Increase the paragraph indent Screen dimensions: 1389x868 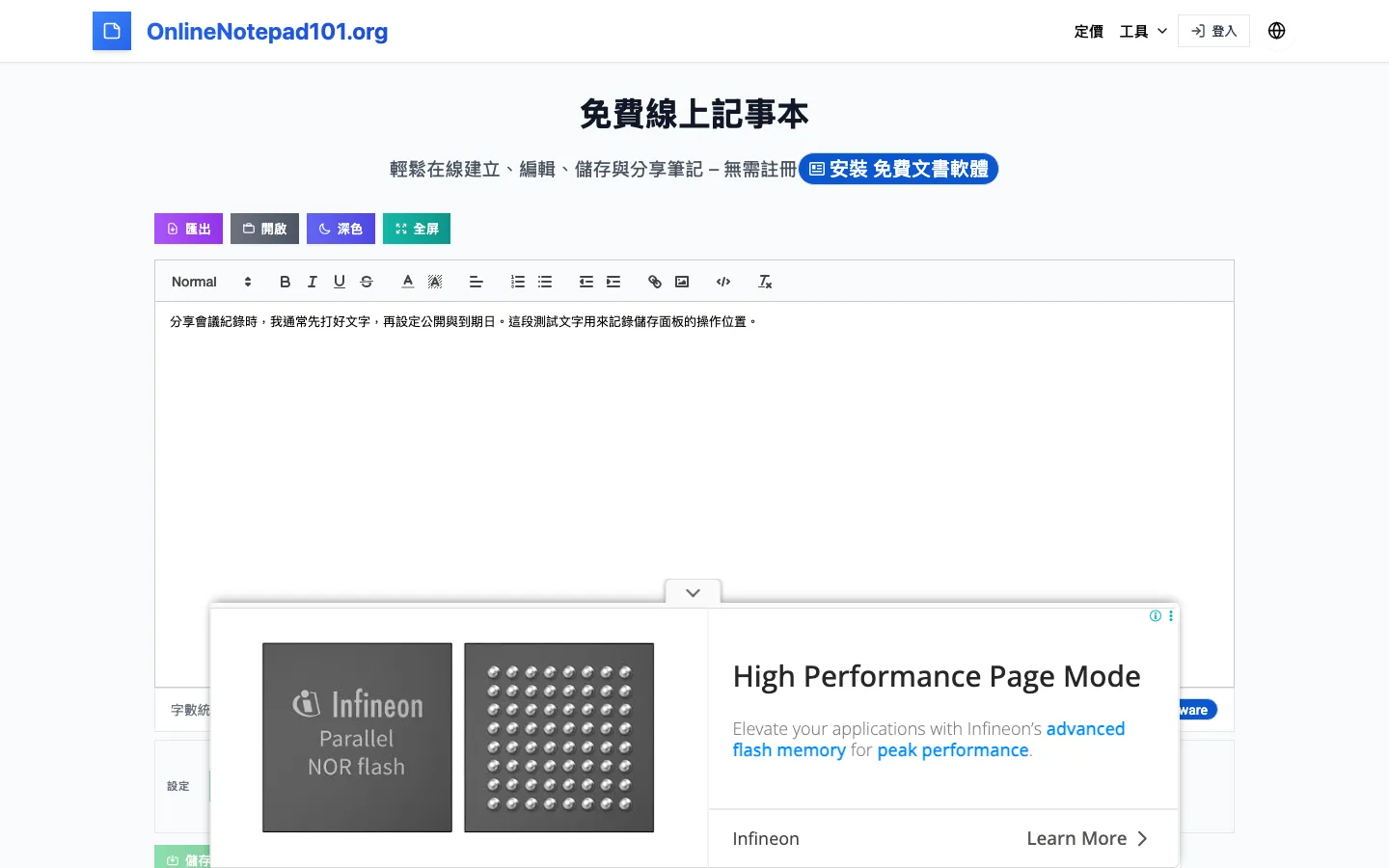click(x=613, y=282)
